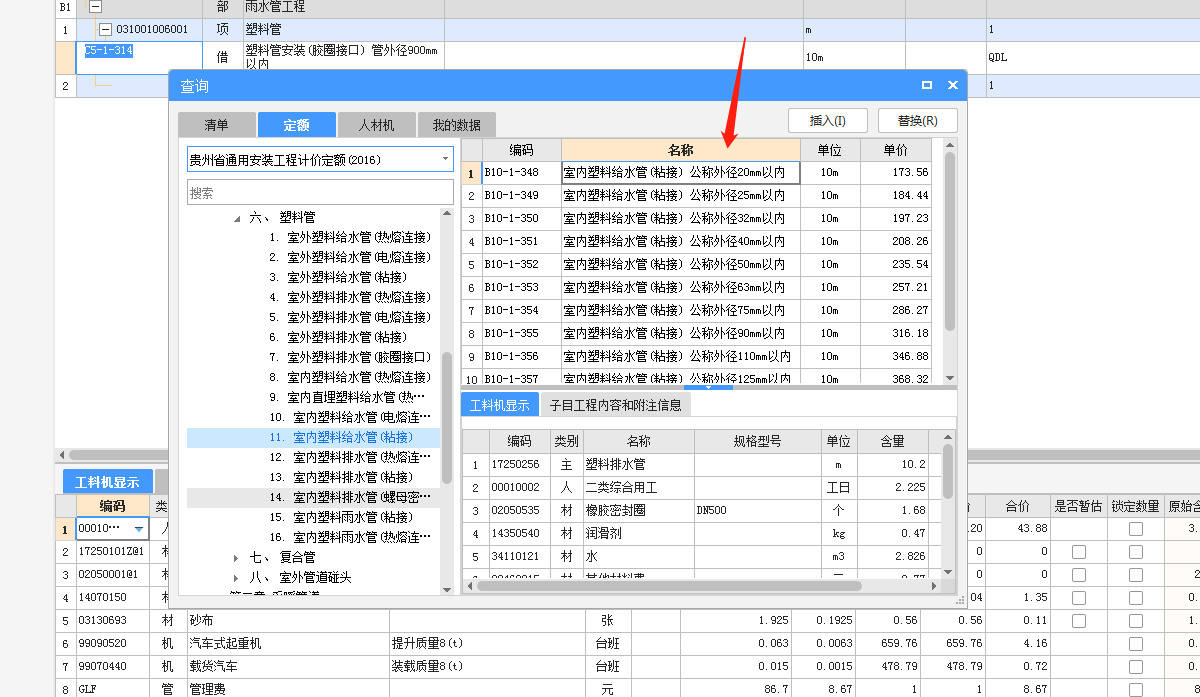The width and height of the screenshot is (1200, 697).
Task: Select 润滑剂 material row
Action: [x=700, y=533]
